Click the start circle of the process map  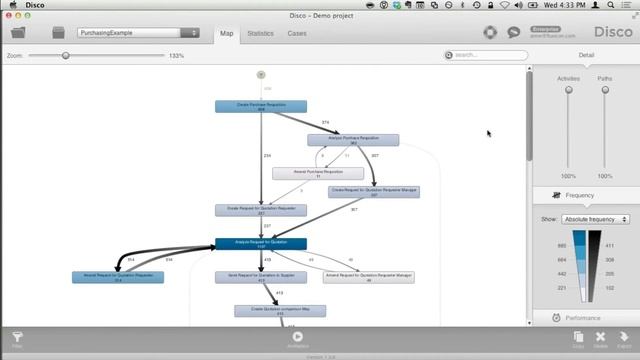tap(261, 75)
